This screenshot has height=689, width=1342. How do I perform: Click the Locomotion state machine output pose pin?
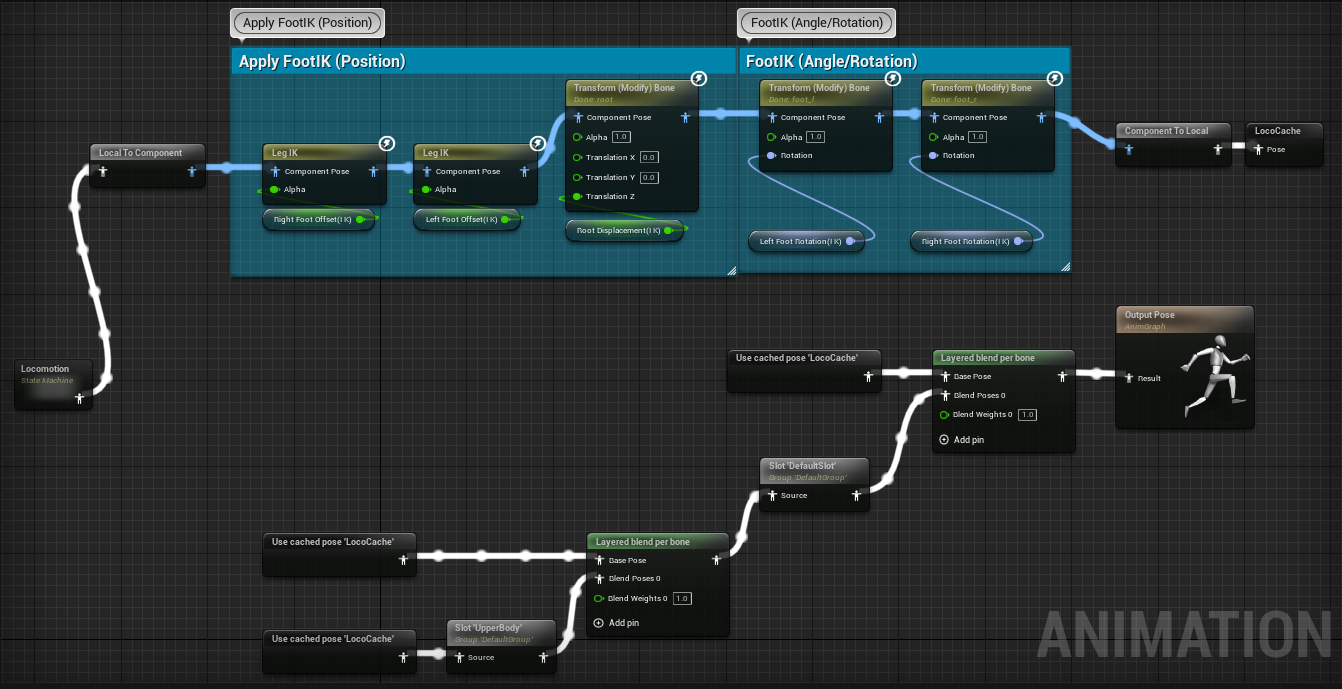coord(80,398)
